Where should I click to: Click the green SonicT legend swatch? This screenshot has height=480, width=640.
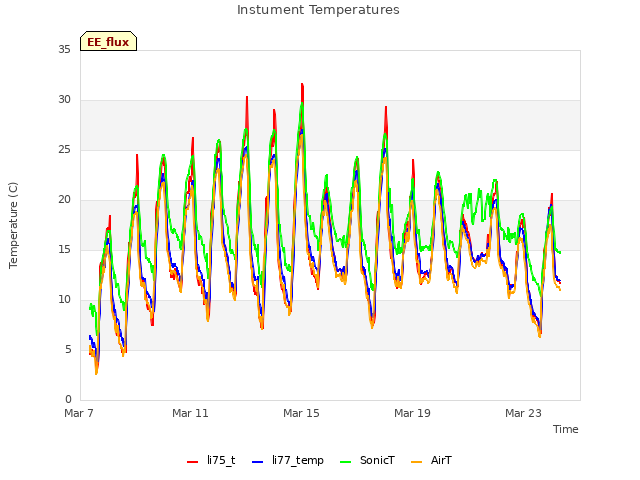click(346, 461)
